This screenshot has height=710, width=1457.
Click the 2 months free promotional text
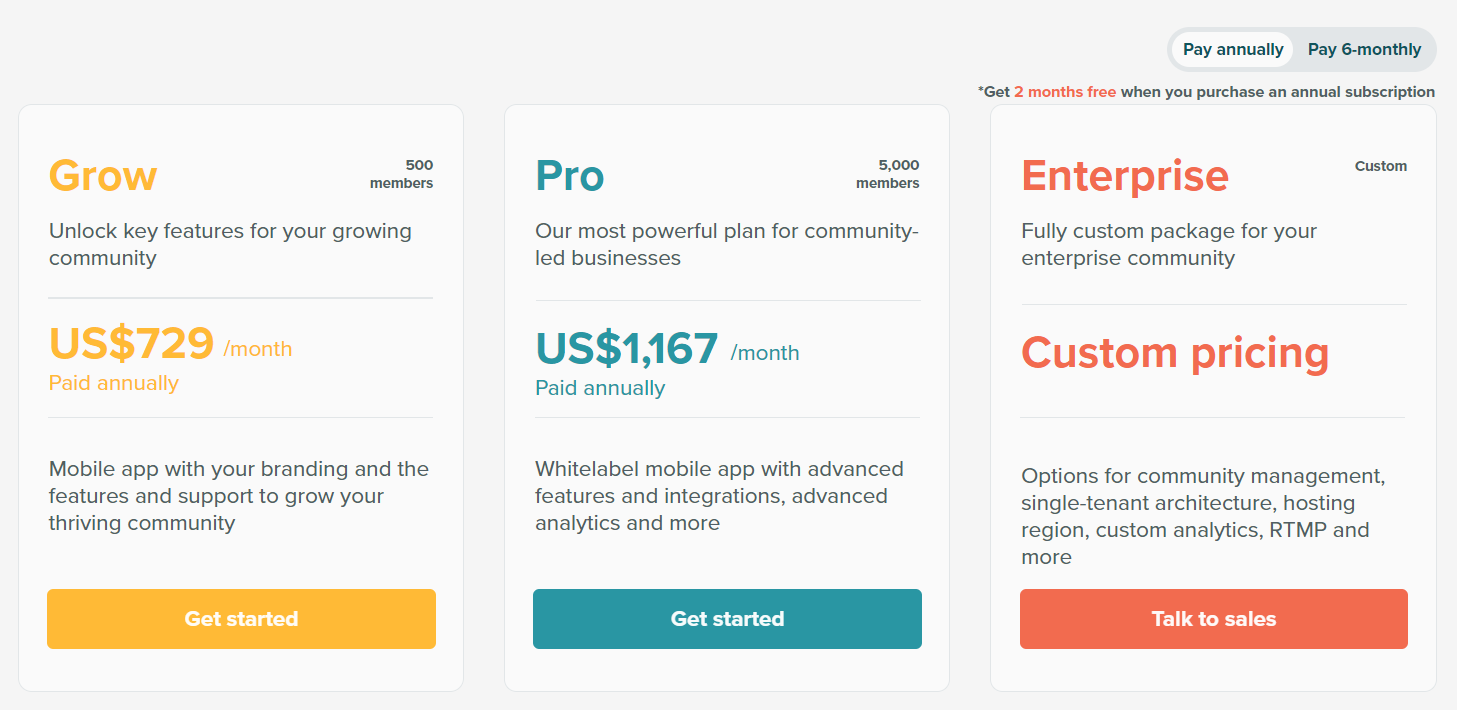coord(1065,91)
